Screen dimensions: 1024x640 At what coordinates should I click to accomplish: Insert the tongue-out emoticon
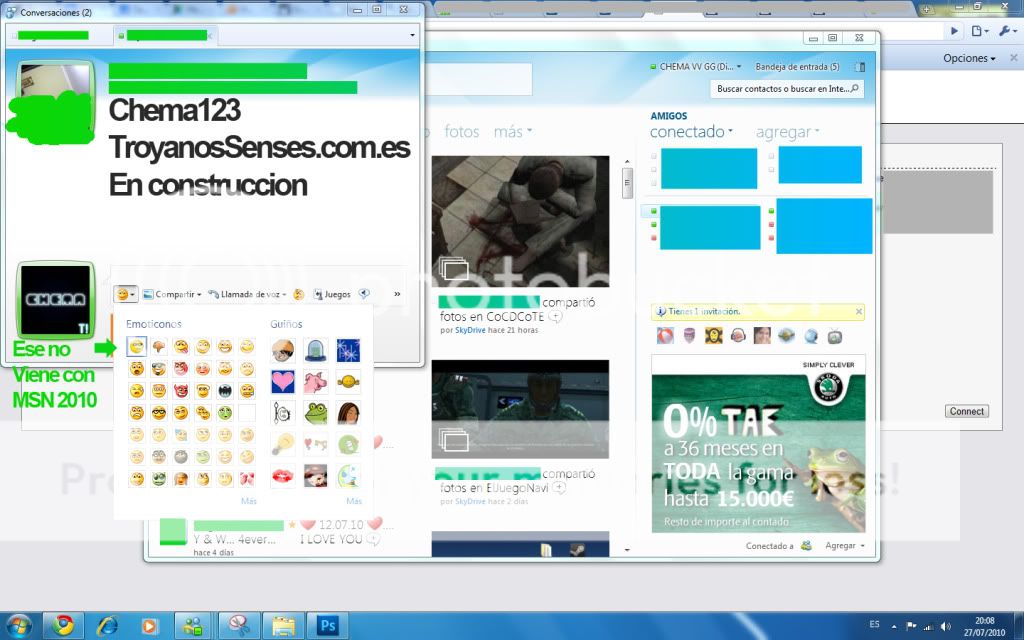181,347
